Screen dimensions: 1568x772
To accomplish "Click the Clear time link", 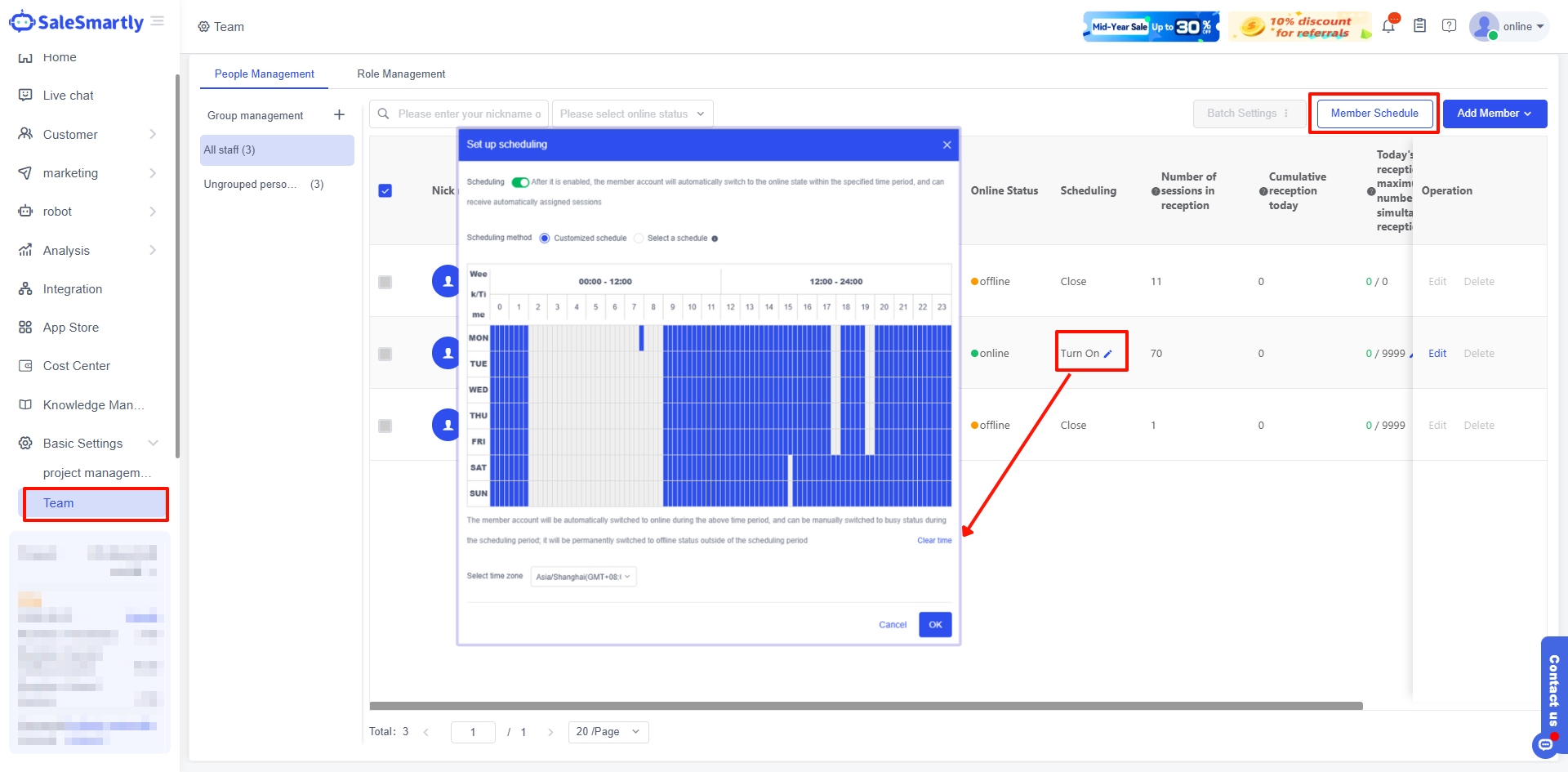I will 934,541.
